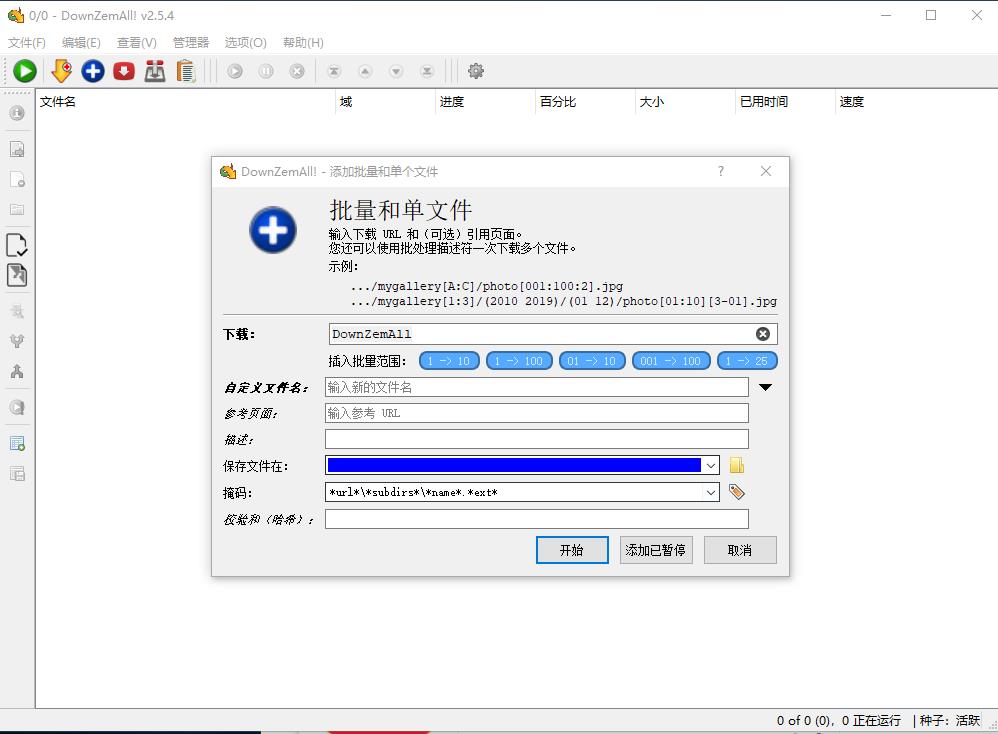
Task: Open the 保存文件在 directory dropdown arrow
Action: 711,466
